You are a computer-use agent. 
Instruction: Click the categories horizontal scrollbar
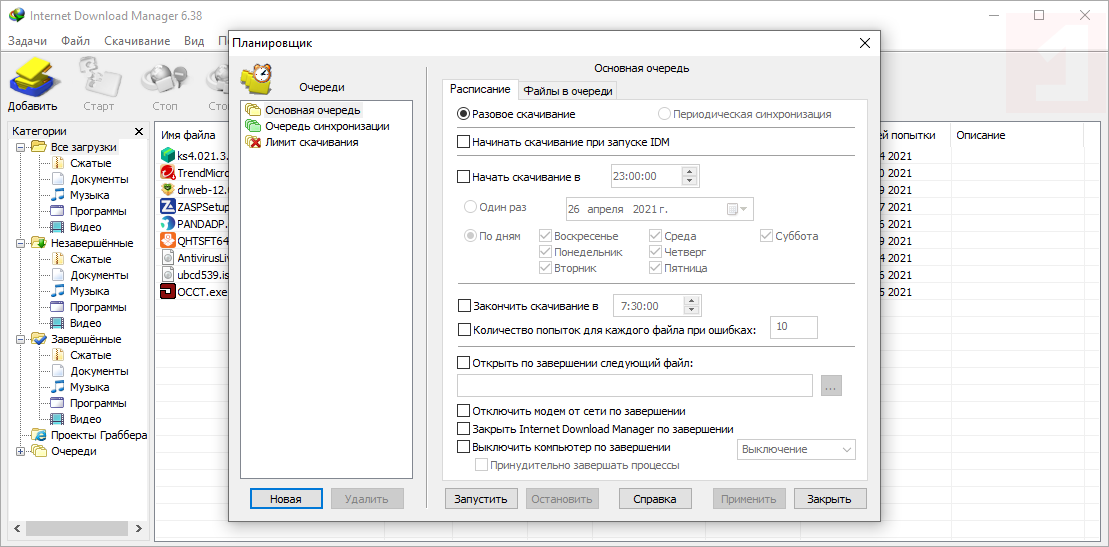tap(79, 529)
